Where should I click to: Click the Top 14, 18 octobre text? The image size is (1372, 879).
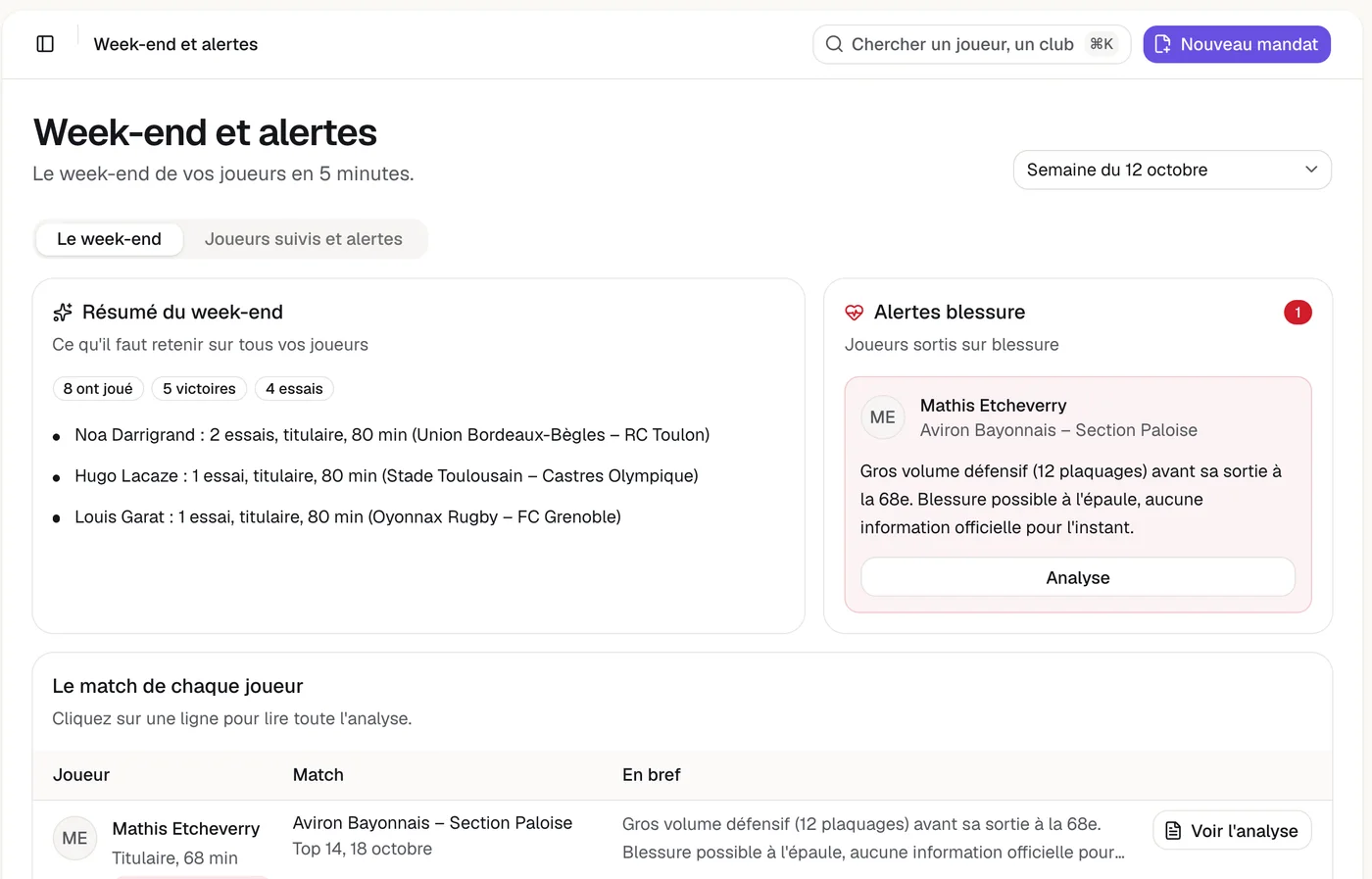[x=363, y=849]
